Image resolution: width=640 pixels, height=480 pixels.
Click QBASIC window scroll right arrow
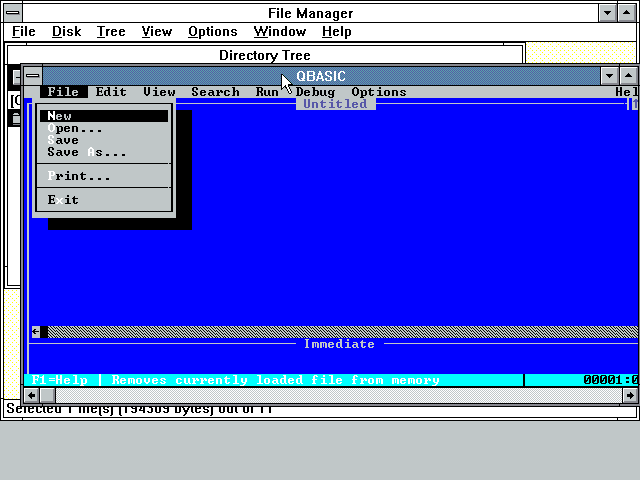[x=630, y=395]
